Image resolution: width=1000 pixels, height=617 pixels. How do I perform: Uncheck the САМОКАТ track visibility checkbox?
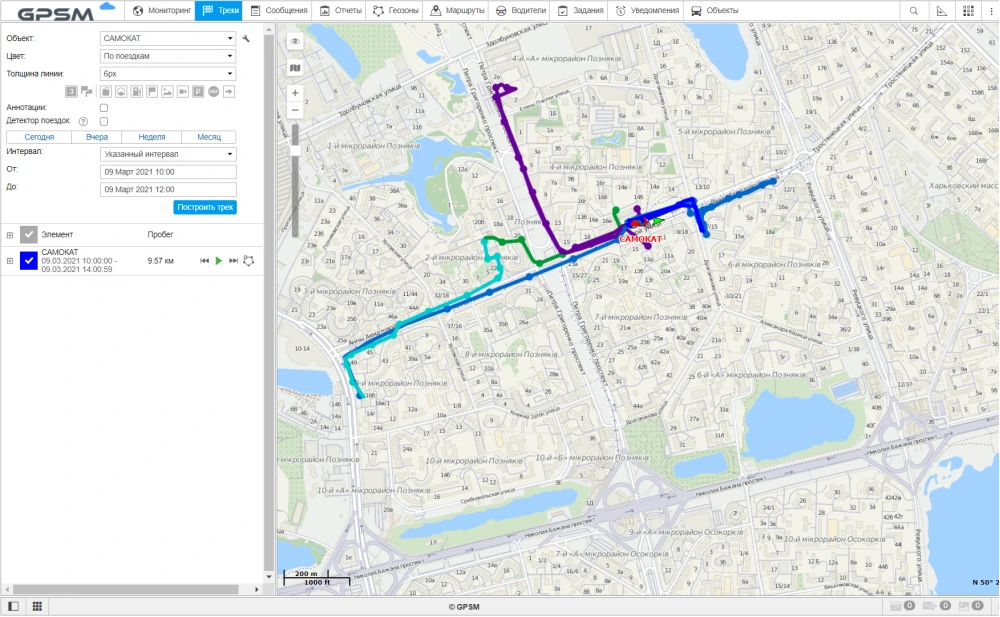pyautogui.click(x=29, y=261)
